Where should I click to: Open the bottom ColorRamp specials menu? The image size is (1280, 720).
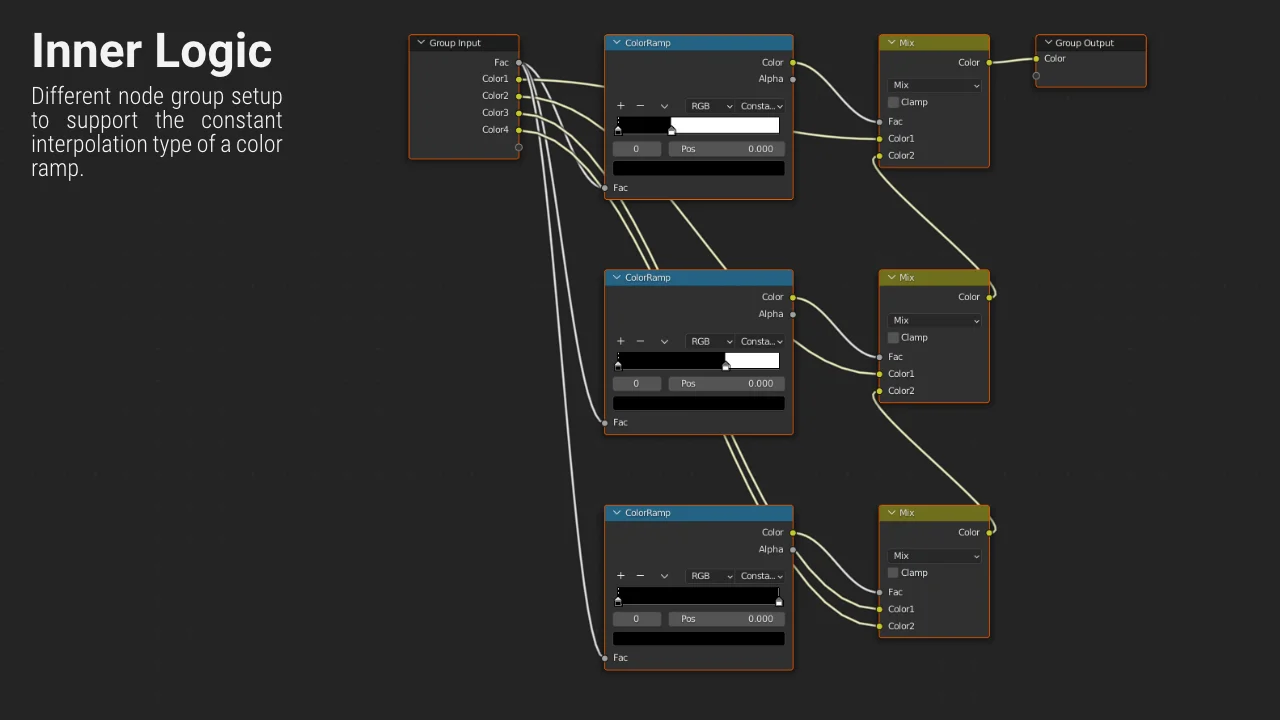tap(664, 575)
